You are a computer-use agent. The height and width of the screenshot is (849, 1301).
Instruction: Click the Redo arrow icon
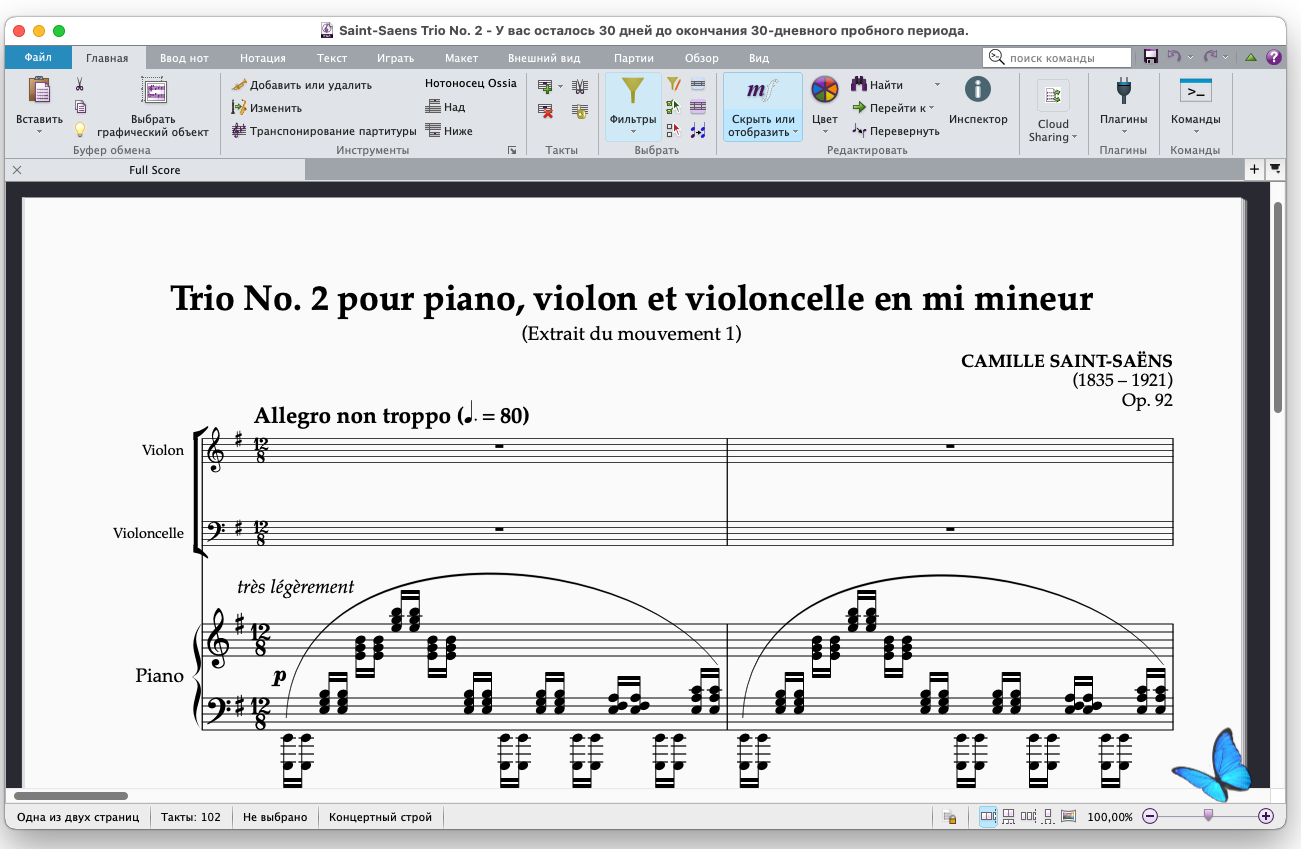click(1211, 57)
